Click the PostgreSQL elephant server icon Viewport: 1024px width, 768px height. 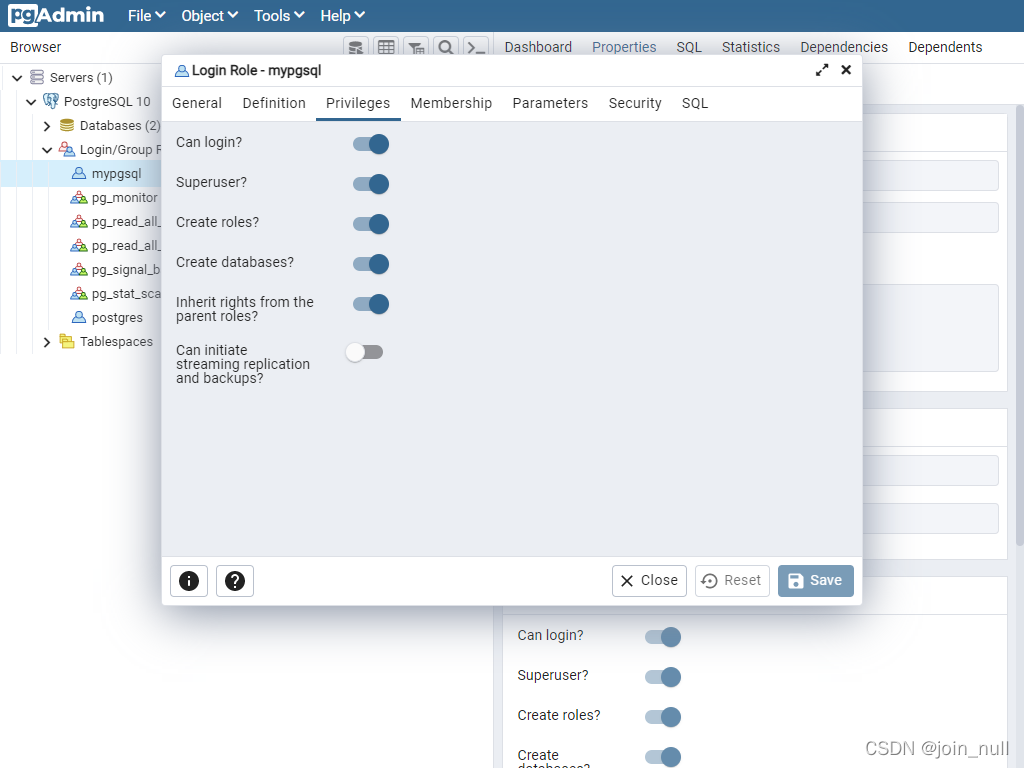51,101
